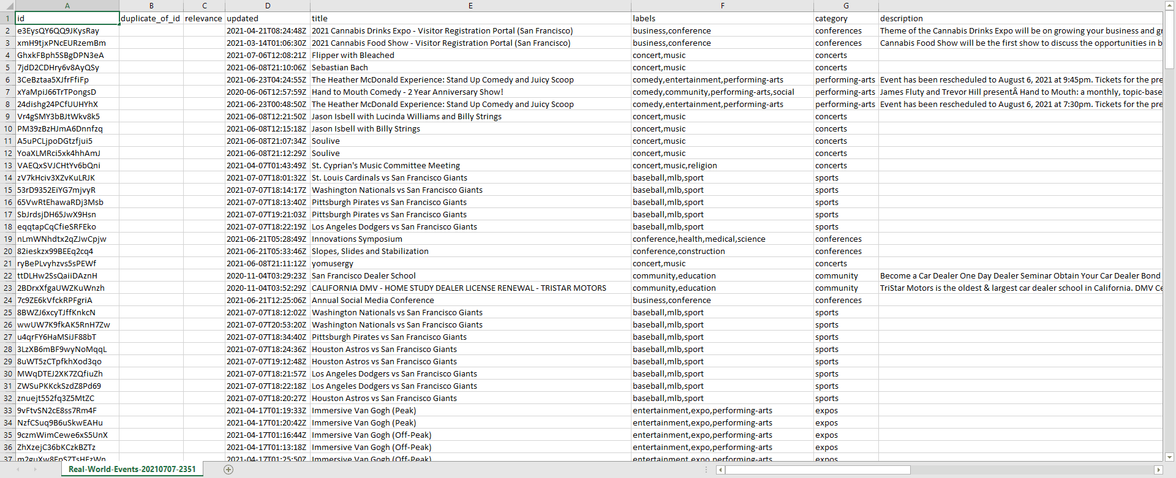This screenshot has width=1176, height=478.
Task: Select cell with id ttDLHw2SsQaiiDAznH
Action: (67, 275)
